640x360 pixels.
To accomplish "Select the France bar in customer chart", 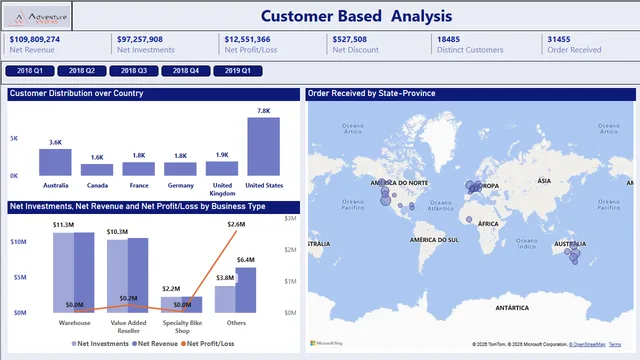I will [x=138, y=169].
